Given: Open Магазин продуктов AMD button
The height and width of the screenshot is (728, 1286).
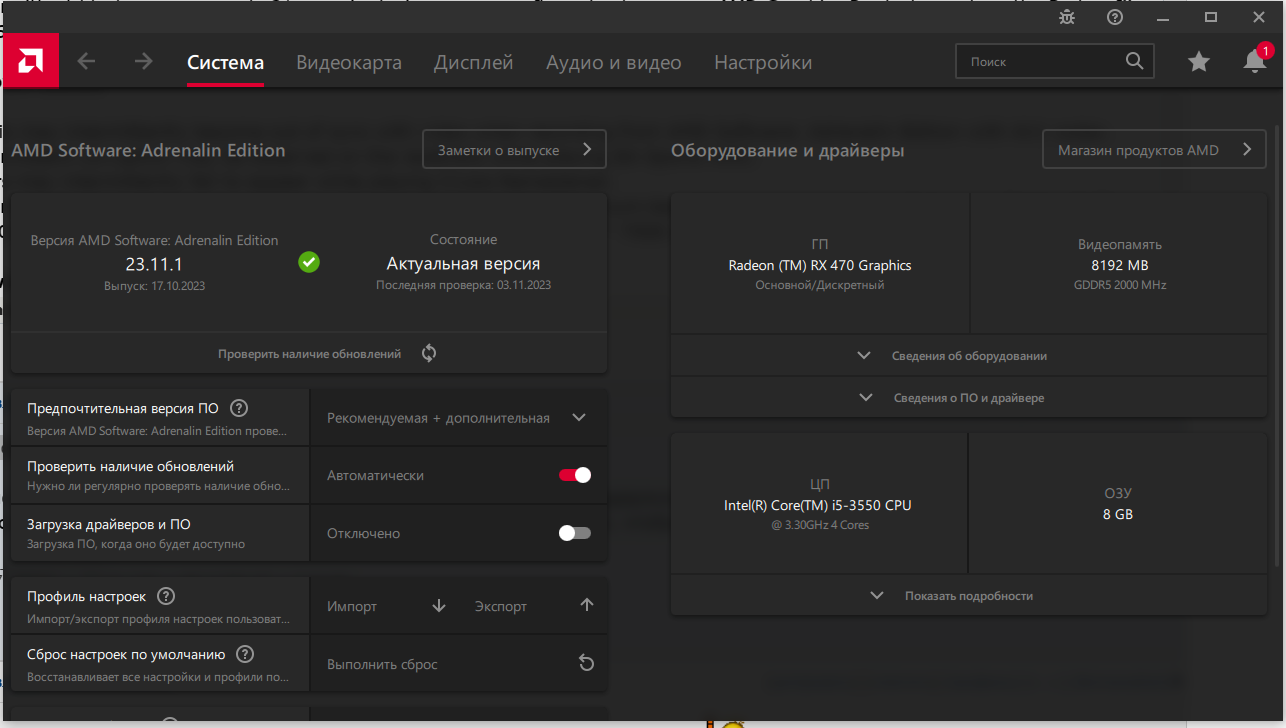Looking at the screenshot, I should pos(1155,149).
